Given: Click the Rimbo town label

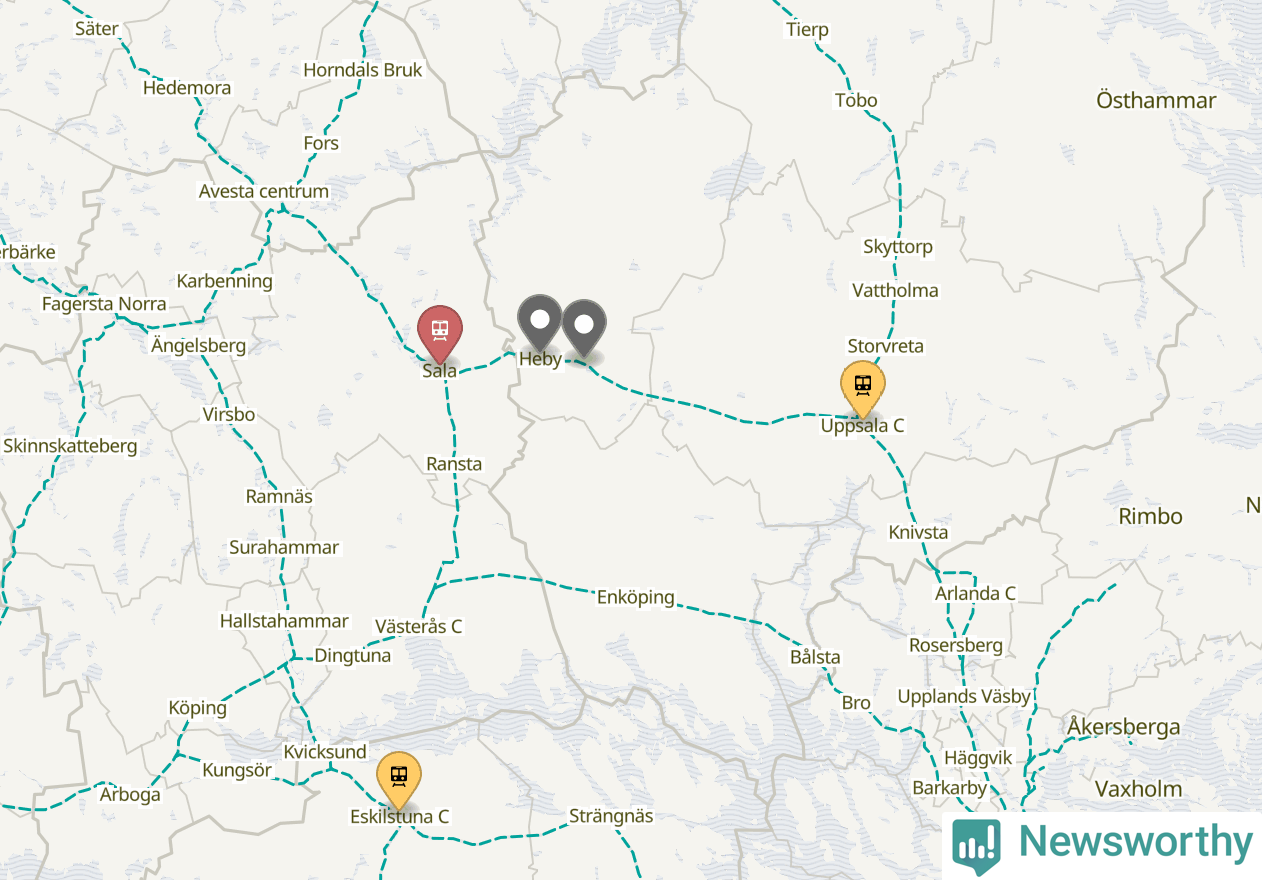Looking at the screenshot, I should point(1150,516).
